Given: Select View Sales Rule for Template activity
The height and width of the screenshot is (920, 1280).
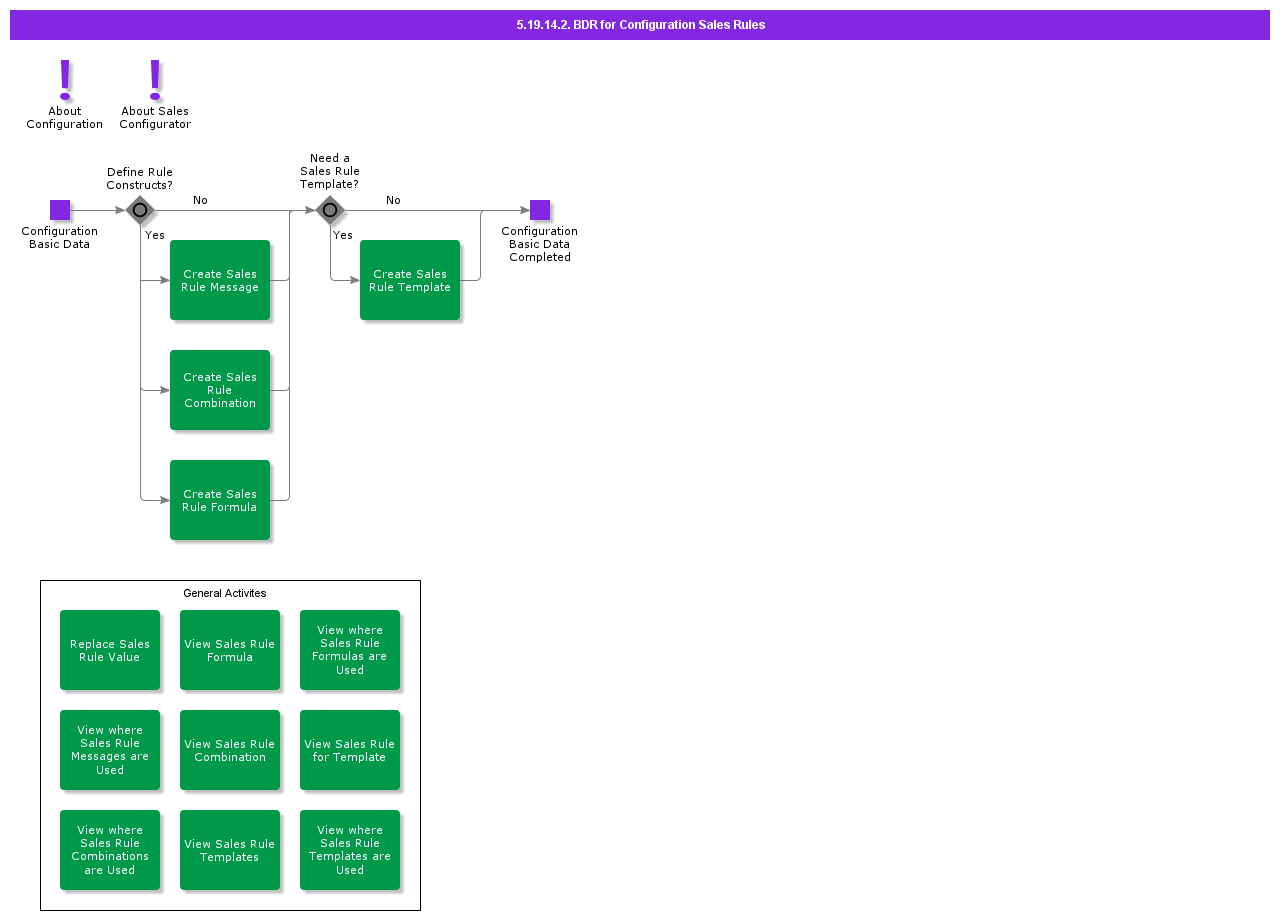Looking at the screenshot, I should [350, 750].
